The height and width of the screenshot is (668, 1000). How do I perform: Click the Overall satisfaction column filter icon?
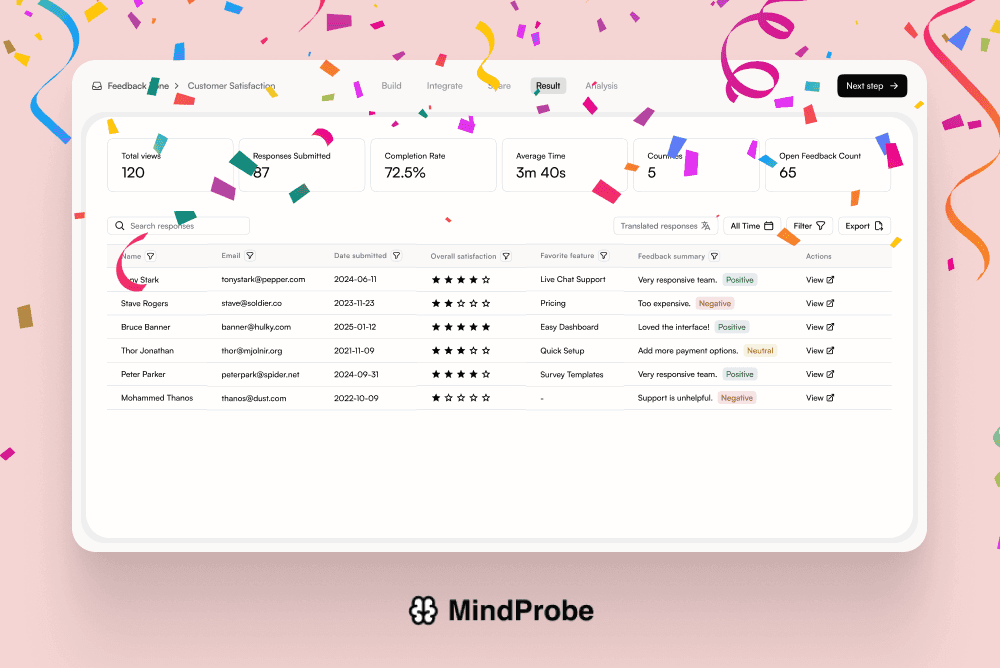tap(506, 256)
